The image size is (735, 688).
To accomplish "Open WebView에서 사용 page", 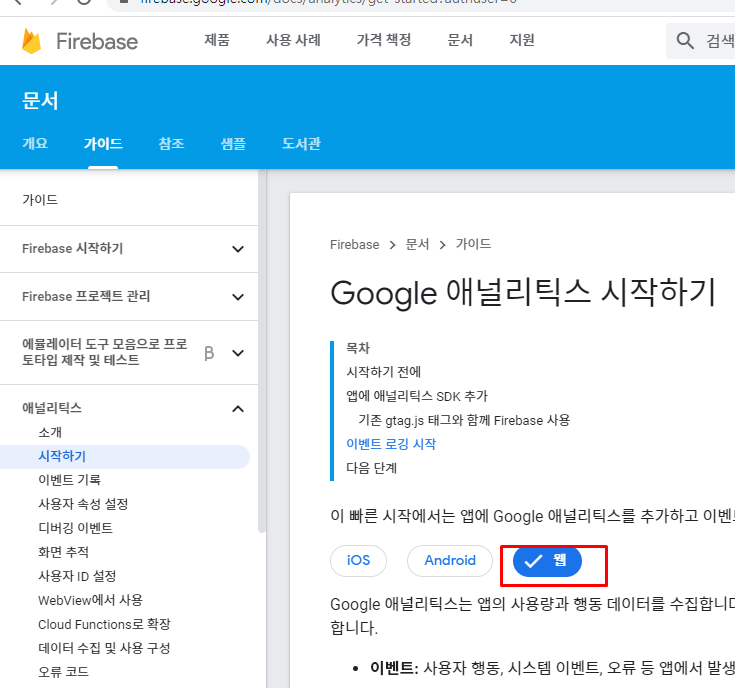I will (x=90, y=600).
